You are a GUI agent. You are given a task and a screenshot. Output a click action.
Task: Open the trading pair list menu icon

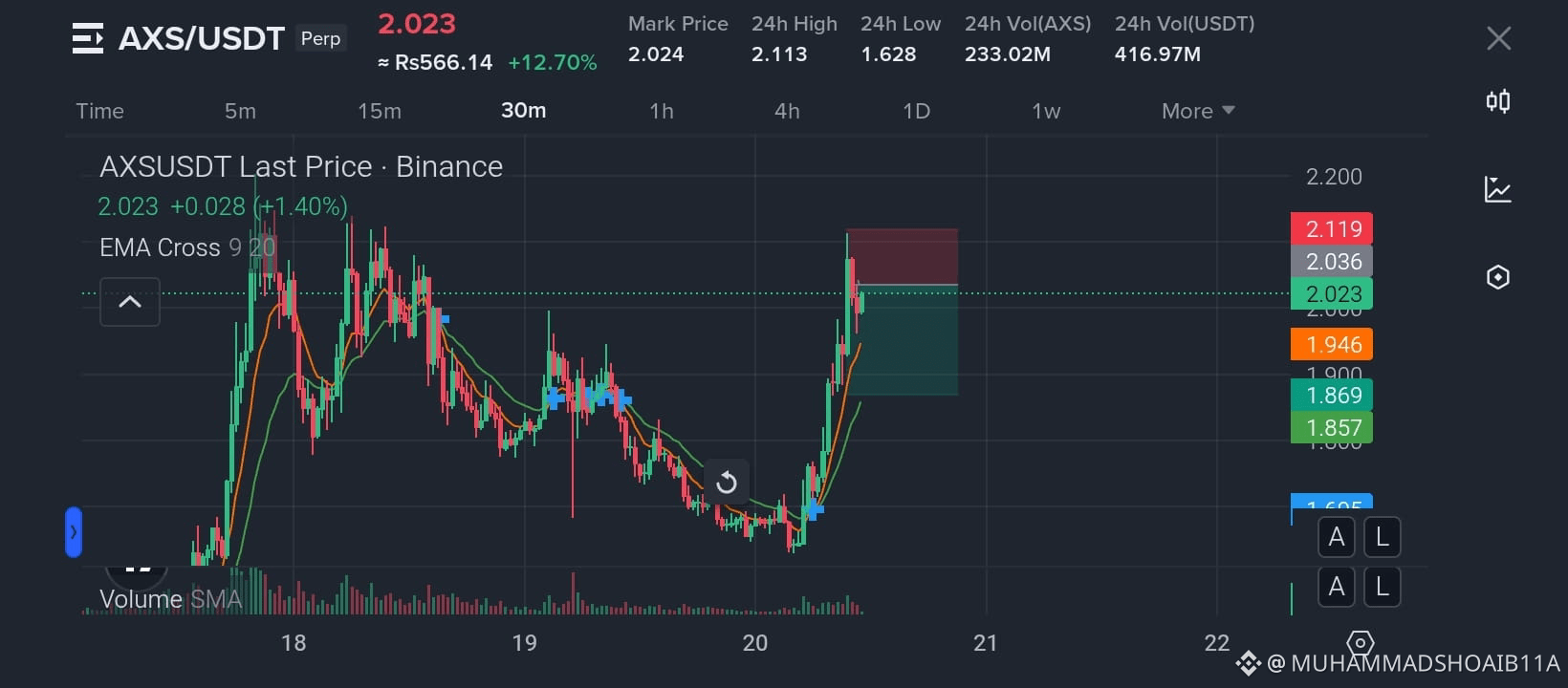click(x=88, y=39)
